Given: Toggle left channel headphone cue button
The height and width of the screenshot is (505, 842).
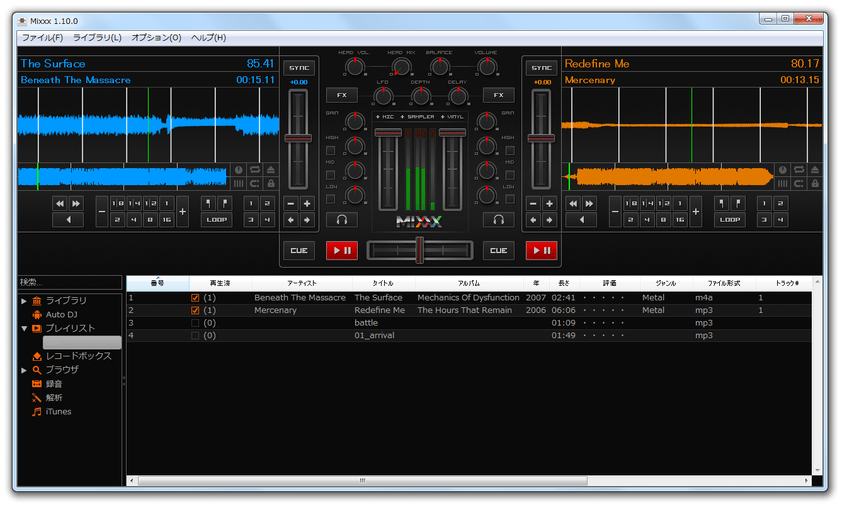Looking at the screenshot, I should (x=342, y=220).
